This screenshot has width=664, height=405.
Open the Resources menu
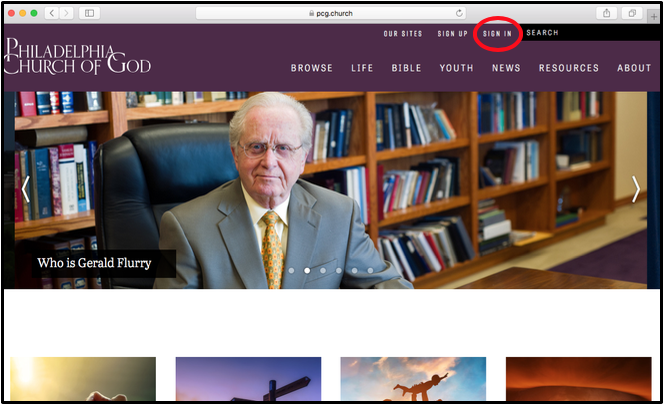tap(569, 68)
